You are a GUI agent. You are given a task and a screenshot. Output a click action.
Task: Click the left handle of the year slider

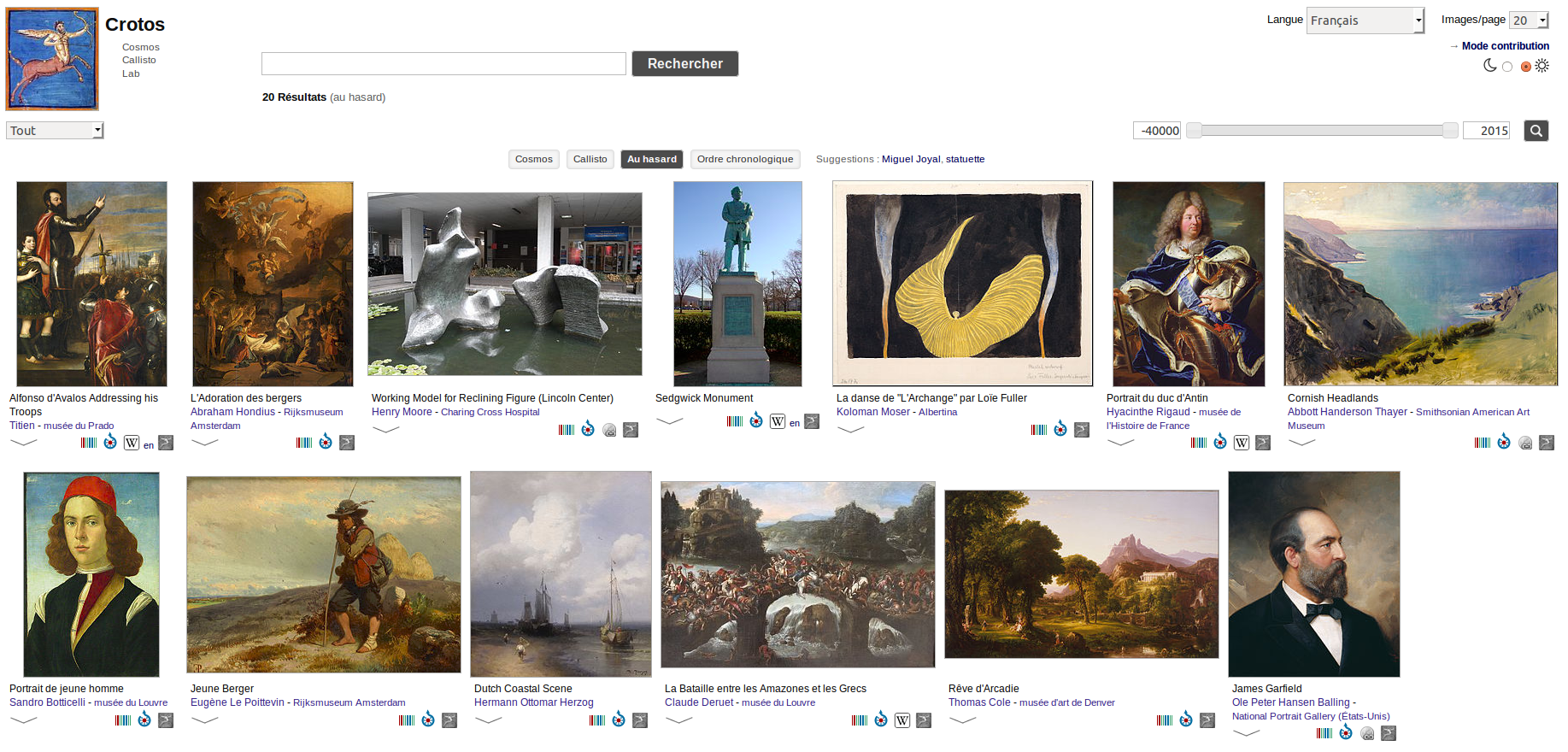pyautogui.click(x=1195, y=130)
